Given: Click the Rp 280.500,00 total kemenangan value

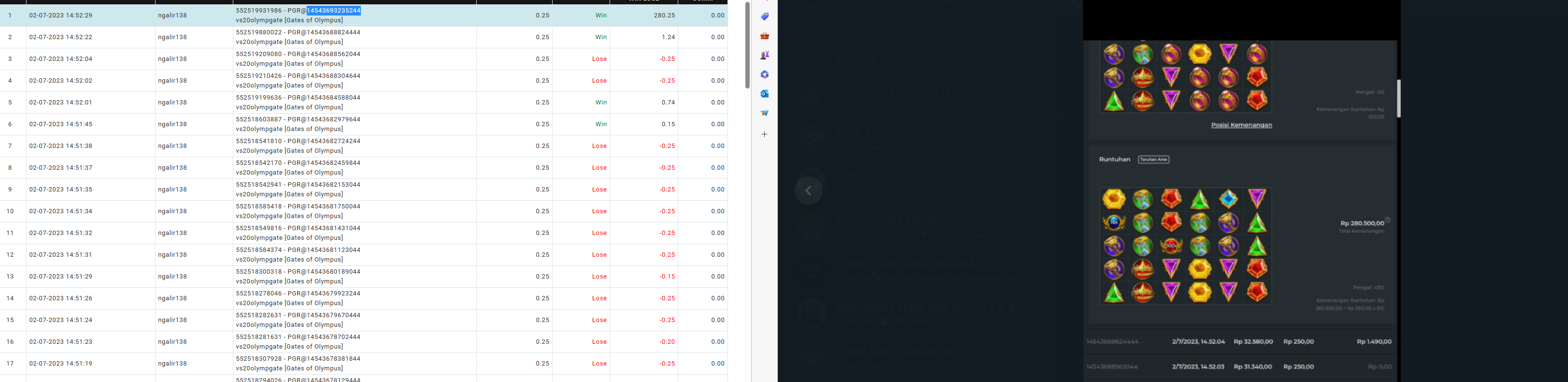Looking at the screenshot, I should tap(1362, 223).
